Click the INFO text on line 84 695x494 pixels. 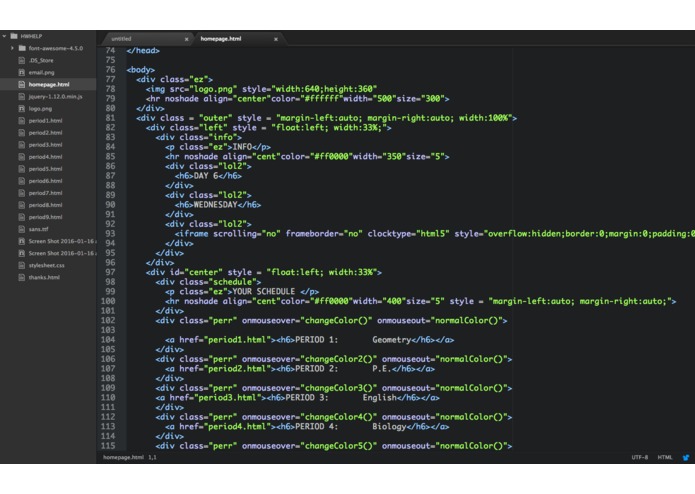point(242,147)
